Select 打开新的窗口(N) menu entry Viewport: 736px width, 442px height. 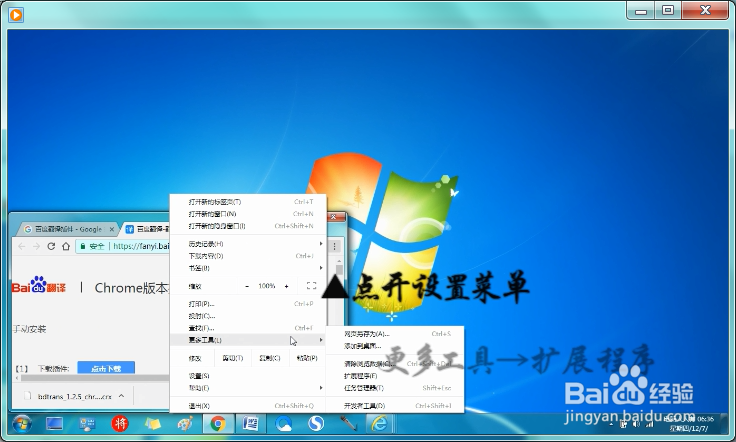[x=248, y=214]
